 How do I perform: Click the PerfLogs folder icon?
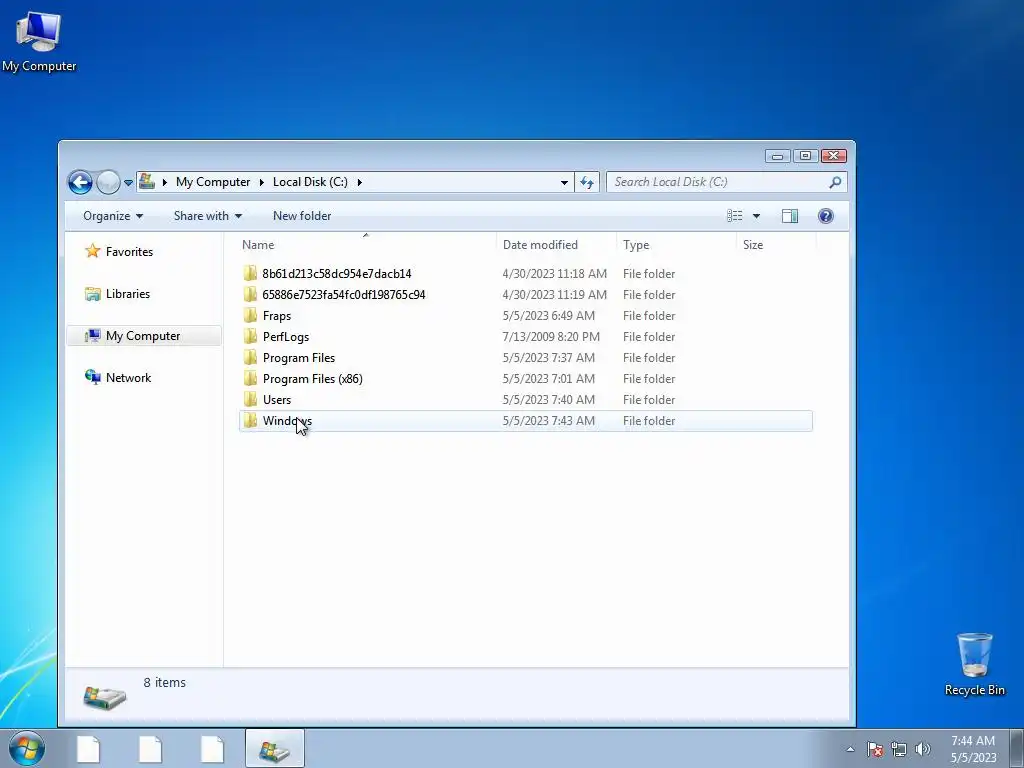[250, 337]
